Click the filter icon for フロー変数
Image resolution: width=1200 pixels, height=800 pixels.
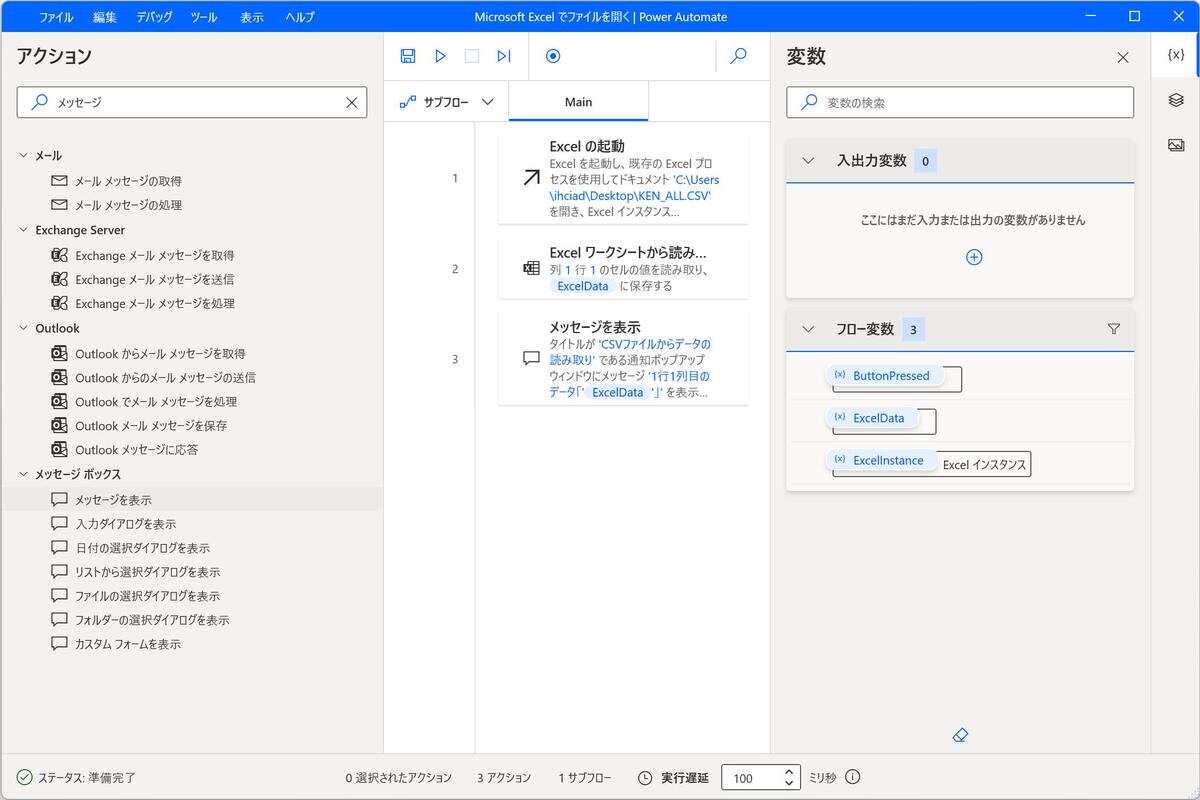tap(1114, 329)
